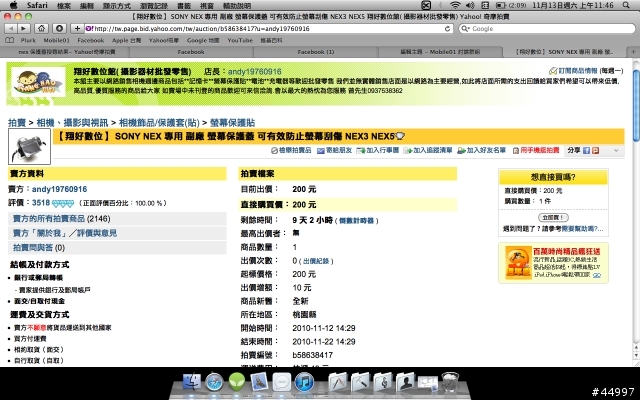The width and height of the screenshot is (640, 400).
Task: Open the Safari home page button
Action: pos(42,29)
